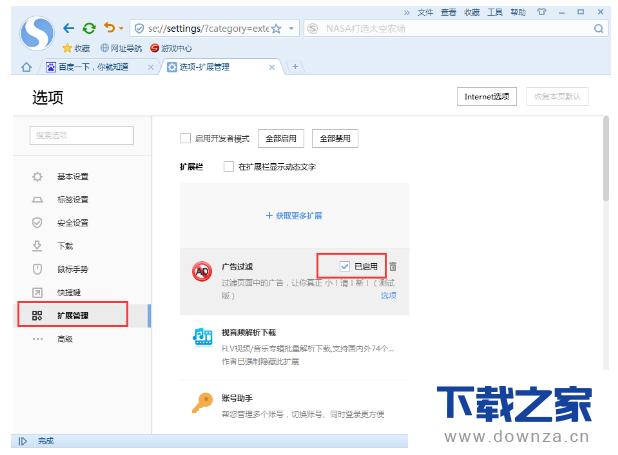
Task: Click the bookmark star in address bar
Action: click(x=276, y=29)
